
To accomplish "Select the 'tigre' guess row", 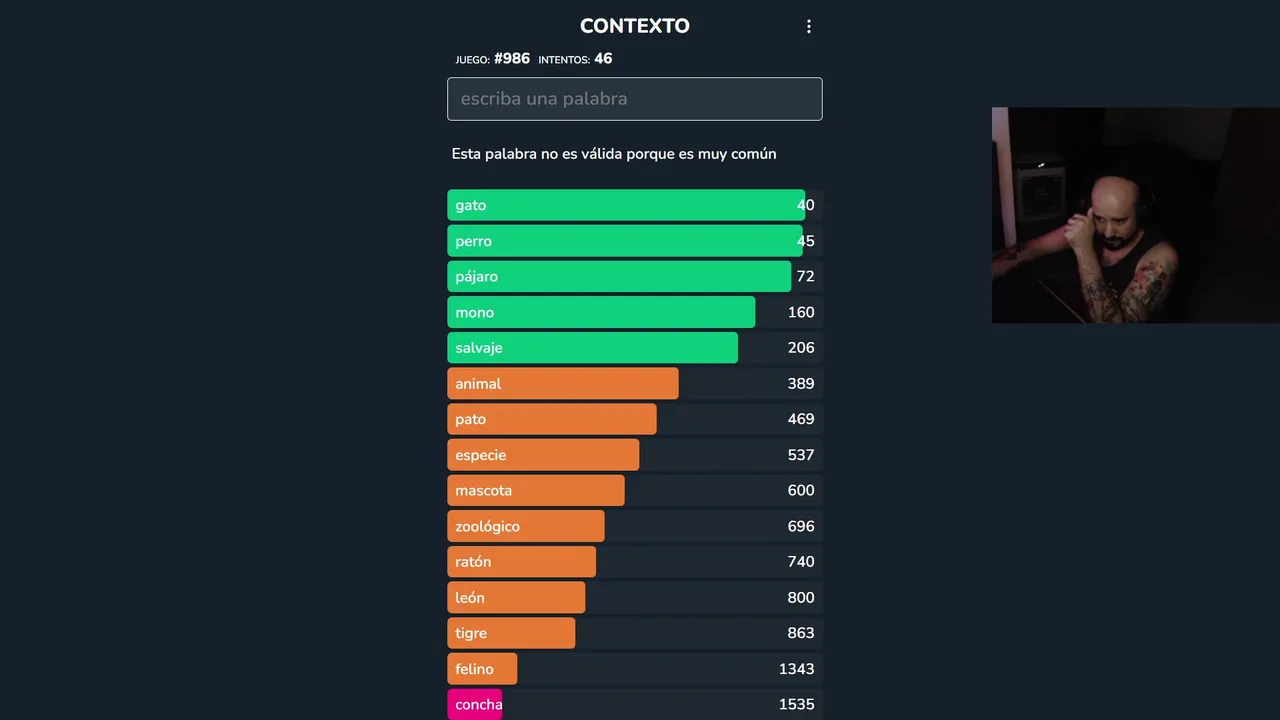I will point(634,633).
